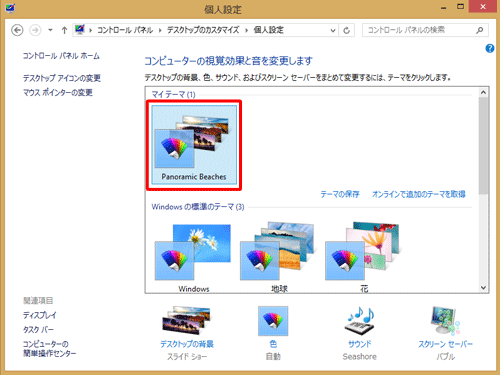Open help with the blue question mark
This screenshot has width=500, height=375.
pyautogui.click(x=490, y=49)
